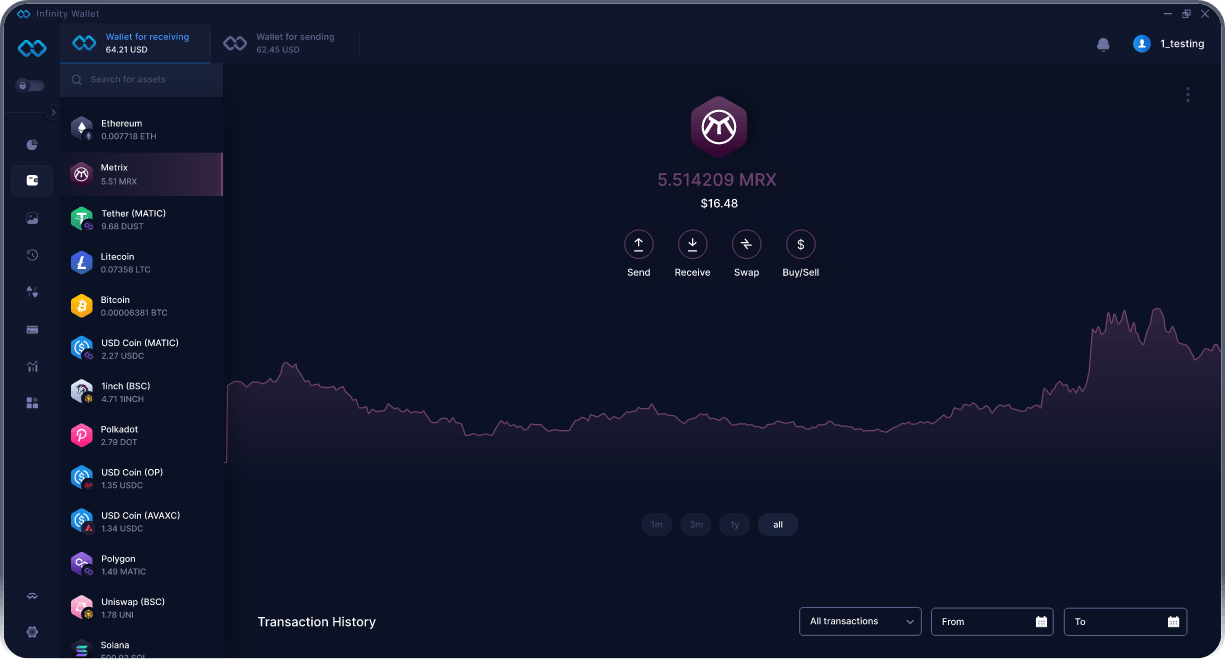This screenshot has height=662, width=1225.
Task: Open the All transactions dropdown
Action: point(860,621)
